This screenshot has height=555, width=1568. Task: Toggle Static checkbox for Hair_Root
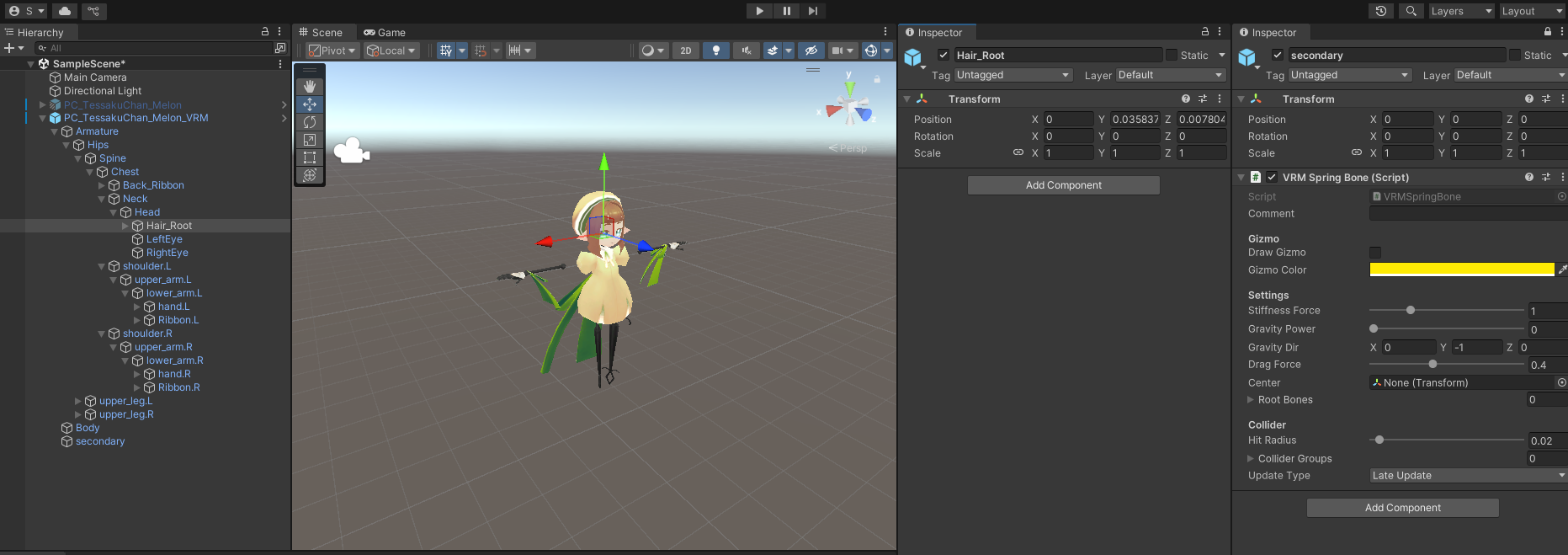[x=1171, y=56]
